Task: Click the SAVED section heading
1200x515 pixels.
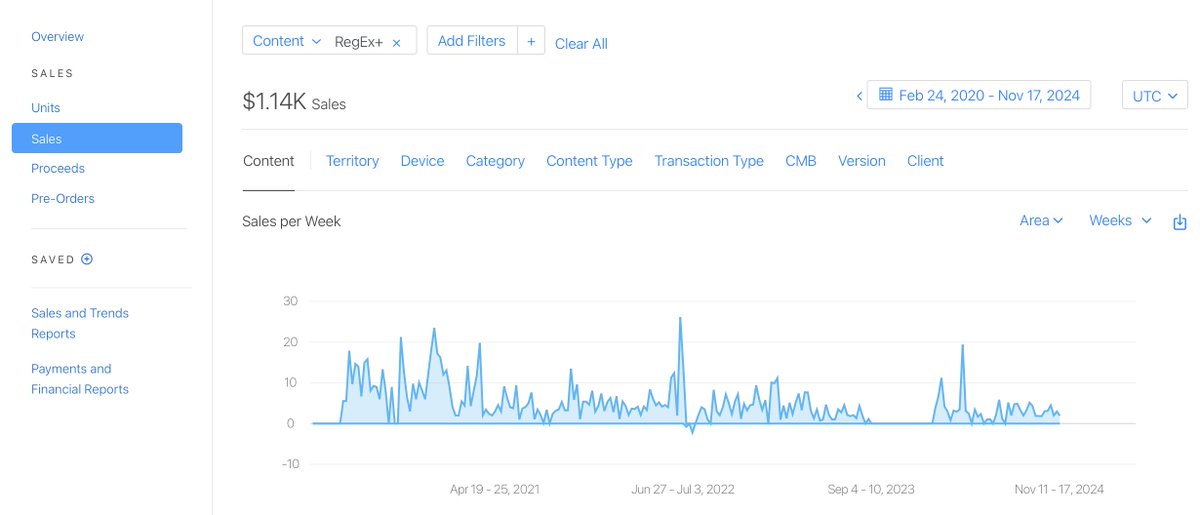Action: tap(53, 259)
